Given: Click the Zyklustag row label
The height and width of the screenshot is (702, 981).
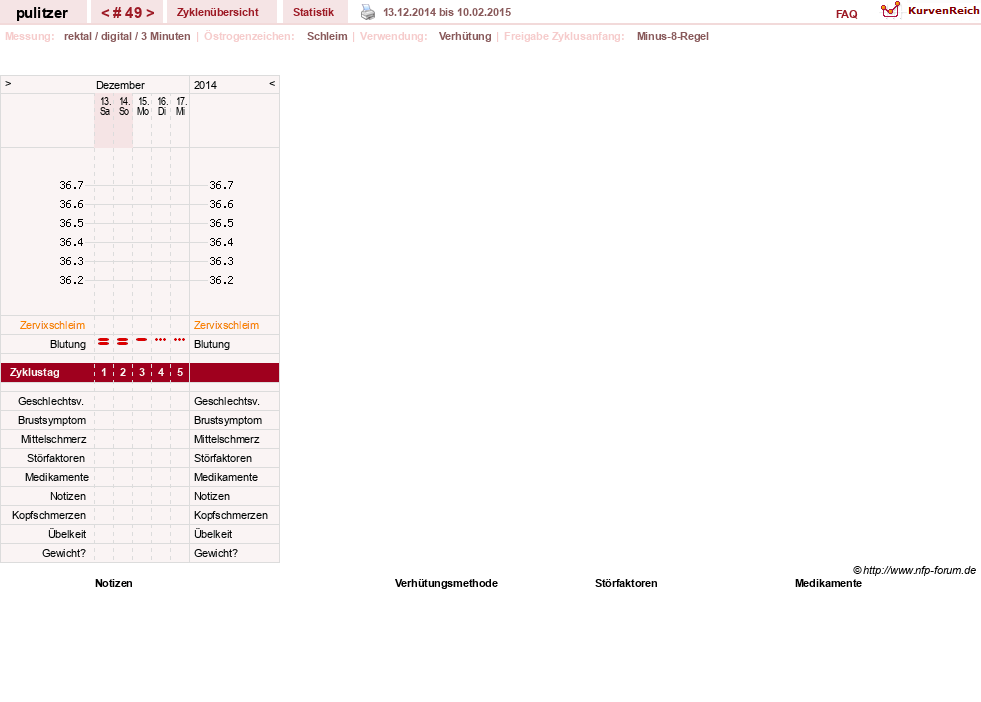Looking at the screenshot, I should tap(35, 372).
